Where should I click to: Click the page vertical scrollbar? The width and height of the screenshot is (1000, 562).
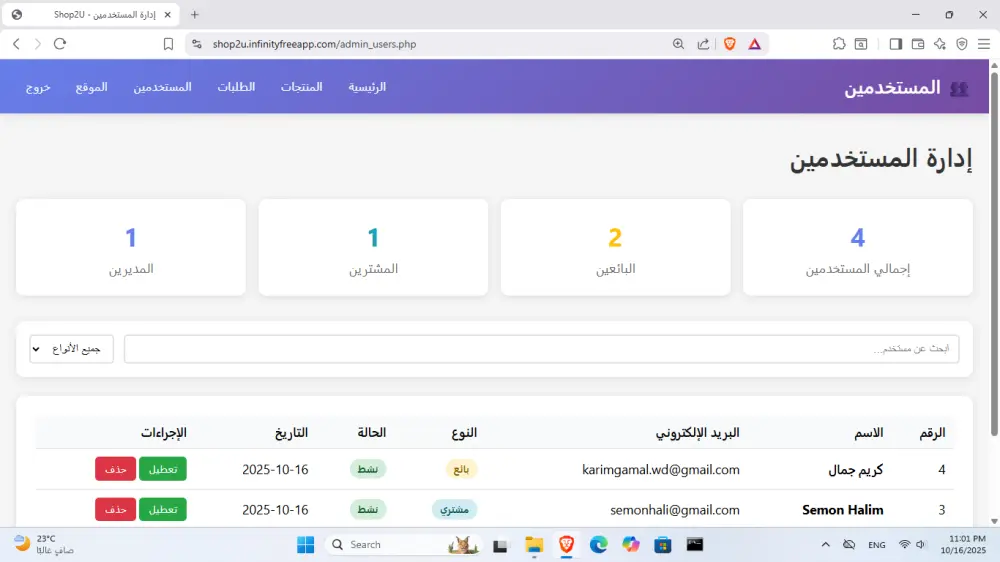994,255
